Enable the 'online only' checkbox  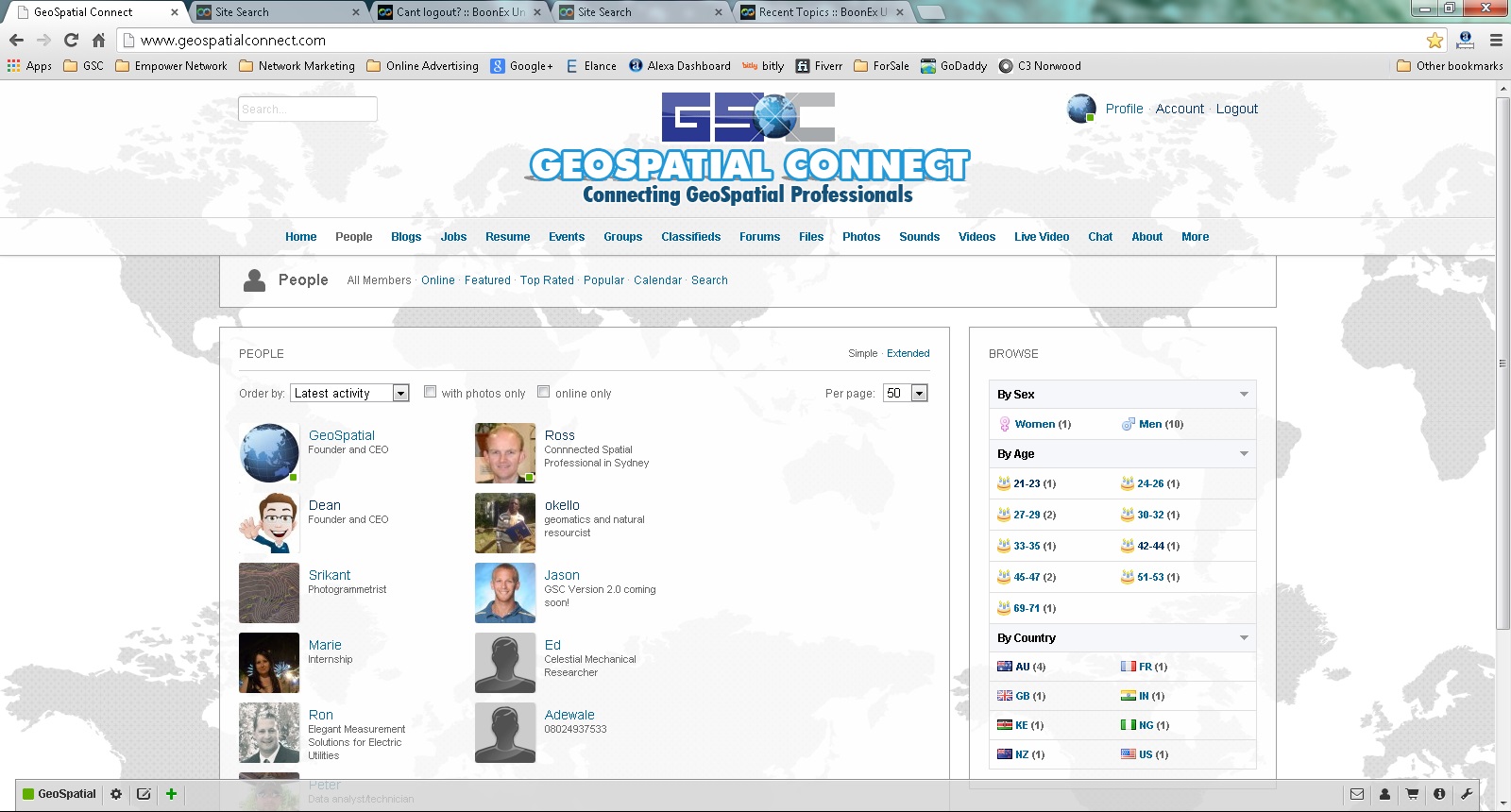pos(544,392)
